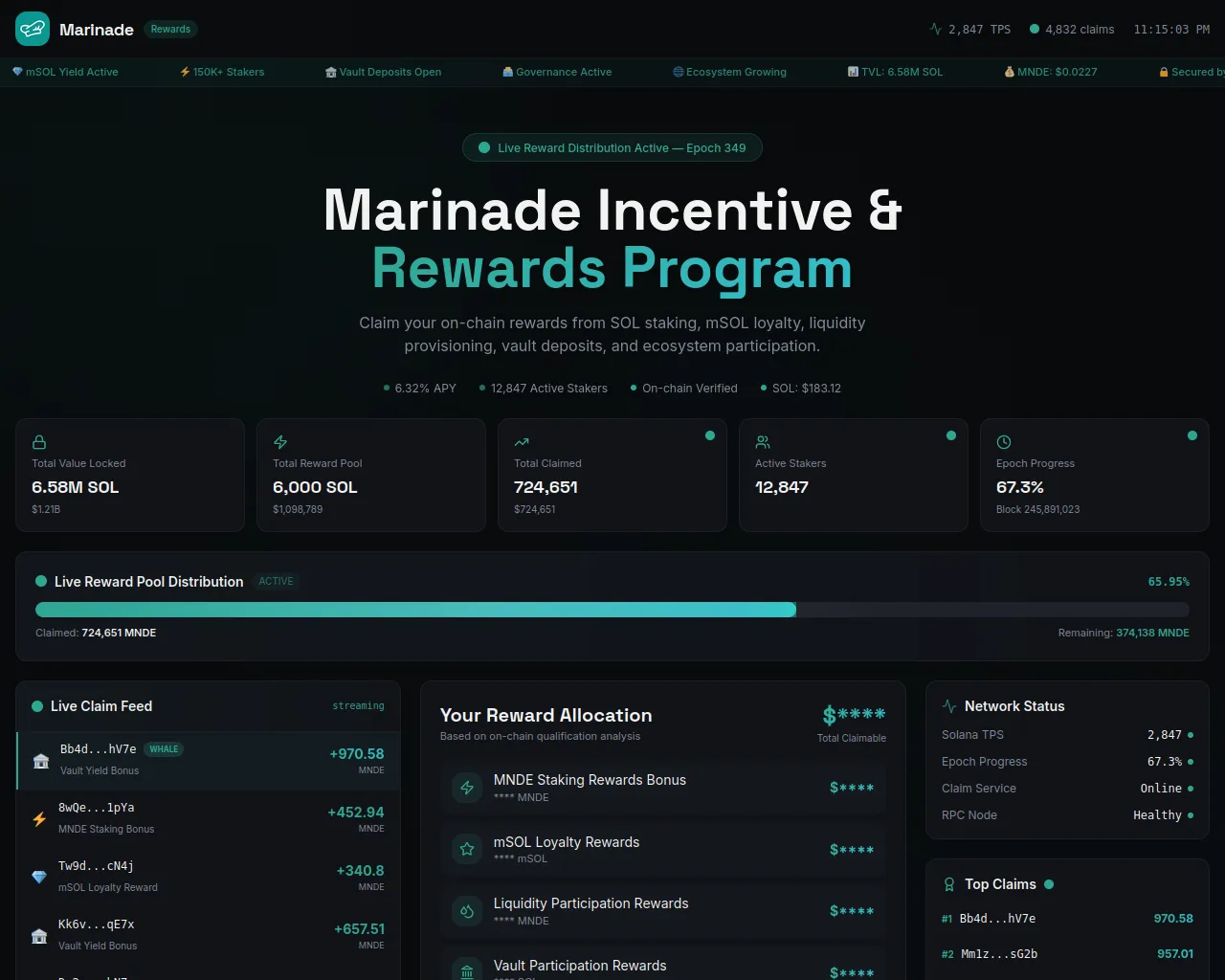The image size is (1225, 980).
Task: Click the hidden Total Claimable amount
Action: pos(854,715)
